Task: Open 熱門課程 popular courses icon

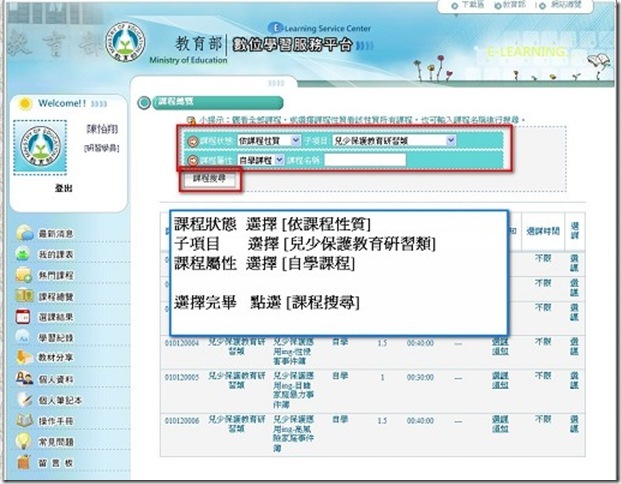Action: [24, 275]
